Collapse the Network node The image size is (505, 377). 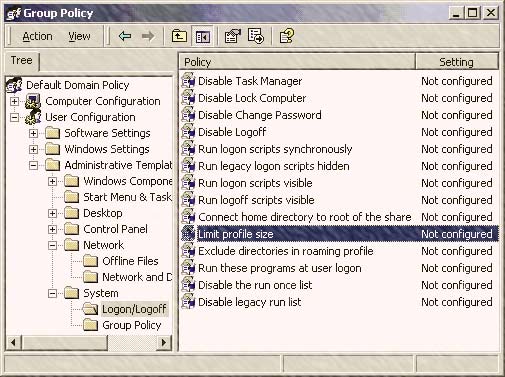click(x=52, y=245)
